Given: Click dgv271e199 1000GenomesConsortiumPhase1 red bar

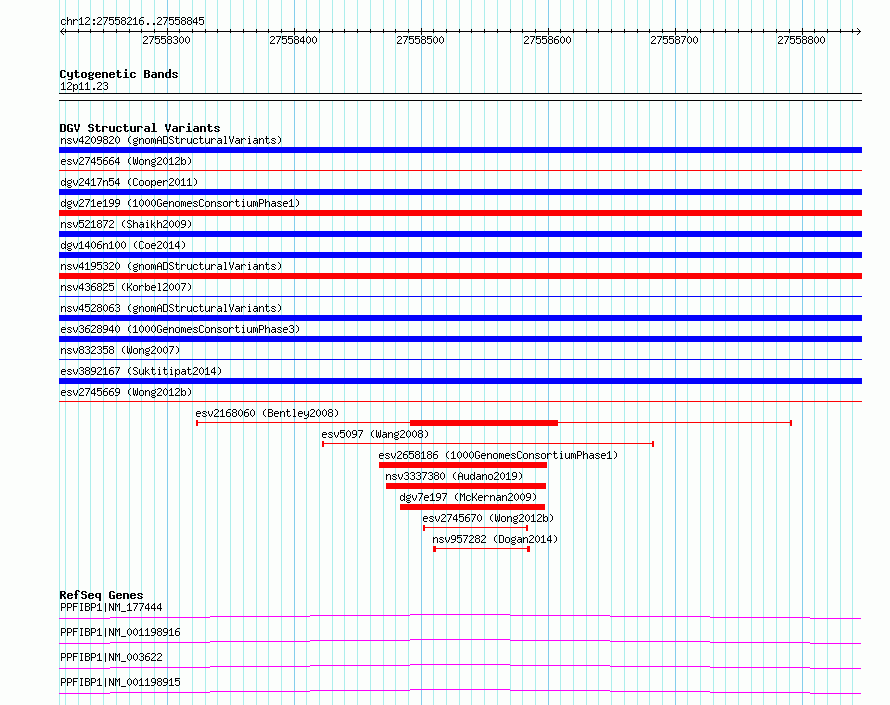Looking at the screenshot, I should coord(460,213).
